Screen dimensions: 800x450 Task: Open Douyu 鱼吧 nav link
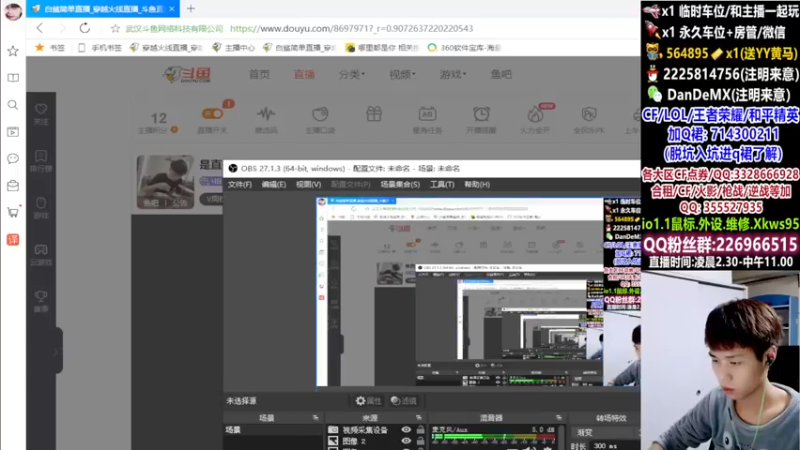[x=501, y=74]
